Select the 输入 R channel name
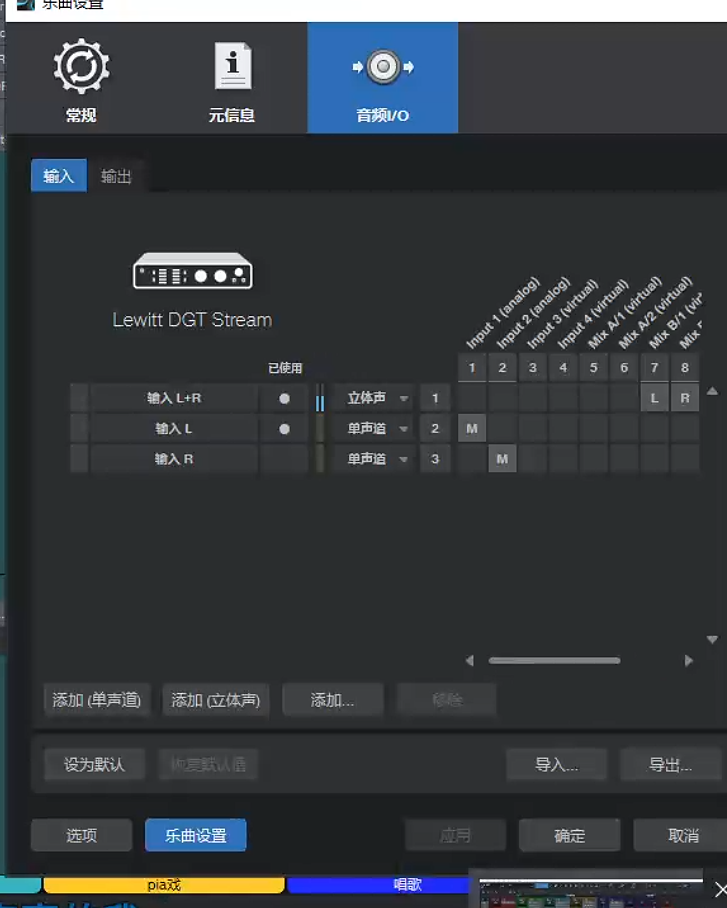 pyautogui.click(x=174, y=459)
